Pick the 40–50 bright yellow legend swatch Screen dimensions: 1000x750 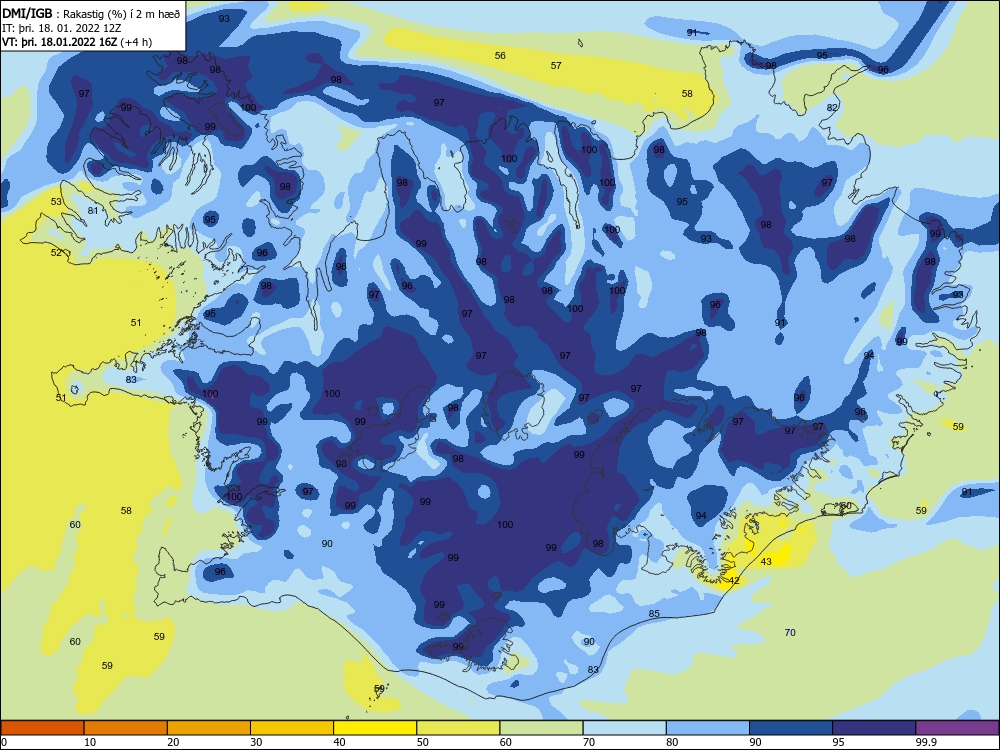point(375,728)
